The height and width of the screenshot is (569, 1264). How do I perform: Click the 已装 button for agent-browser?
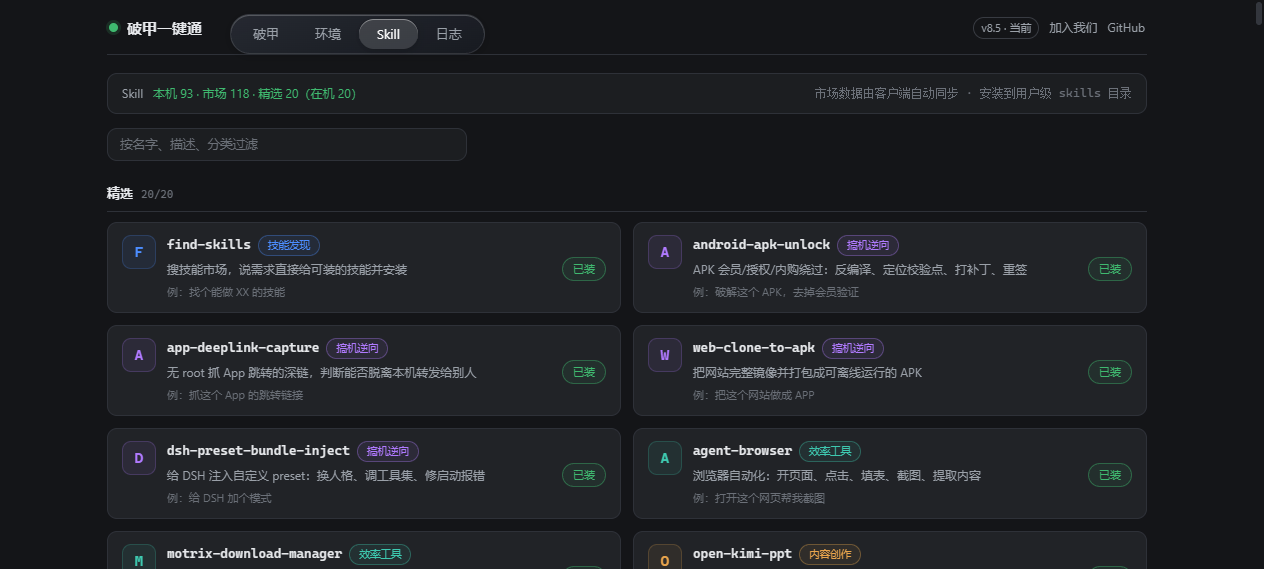coord(1110,475)
